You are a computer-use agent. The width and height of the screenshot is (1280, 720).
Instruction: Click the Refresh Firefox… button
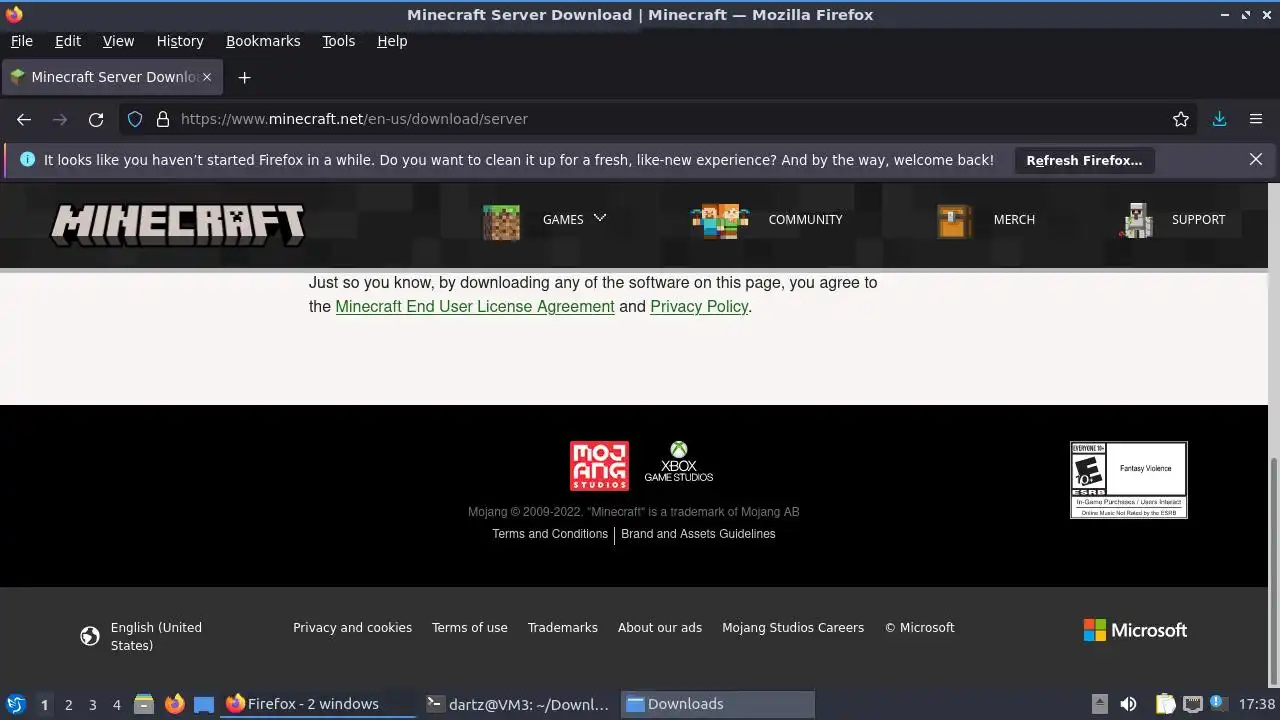pos(1084,160)
